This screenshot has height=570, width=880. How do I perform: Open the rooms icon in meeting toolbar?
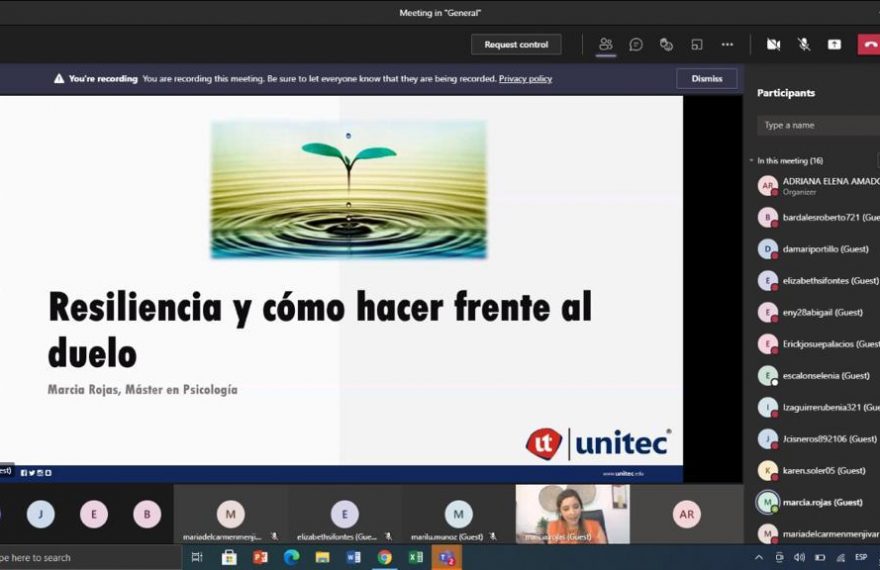697,44
